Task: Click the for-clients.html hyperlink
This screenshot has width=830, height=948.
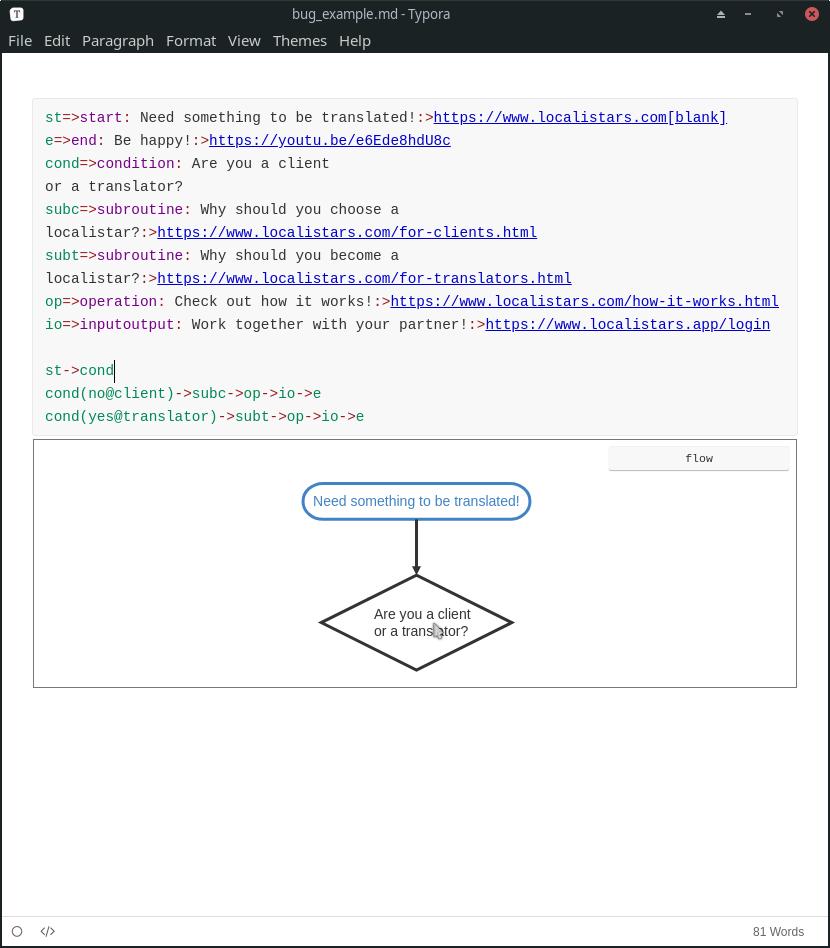Action: click(347, 232)
